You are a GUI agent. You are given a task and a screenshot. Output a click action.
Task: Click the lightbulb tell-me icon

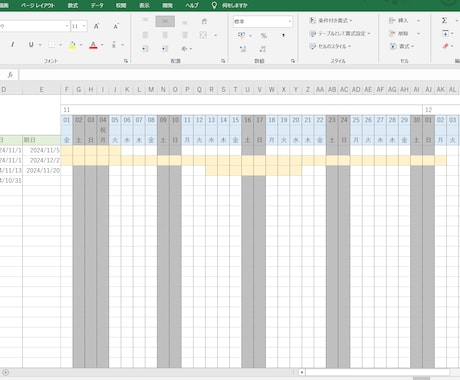click(214, 5)
